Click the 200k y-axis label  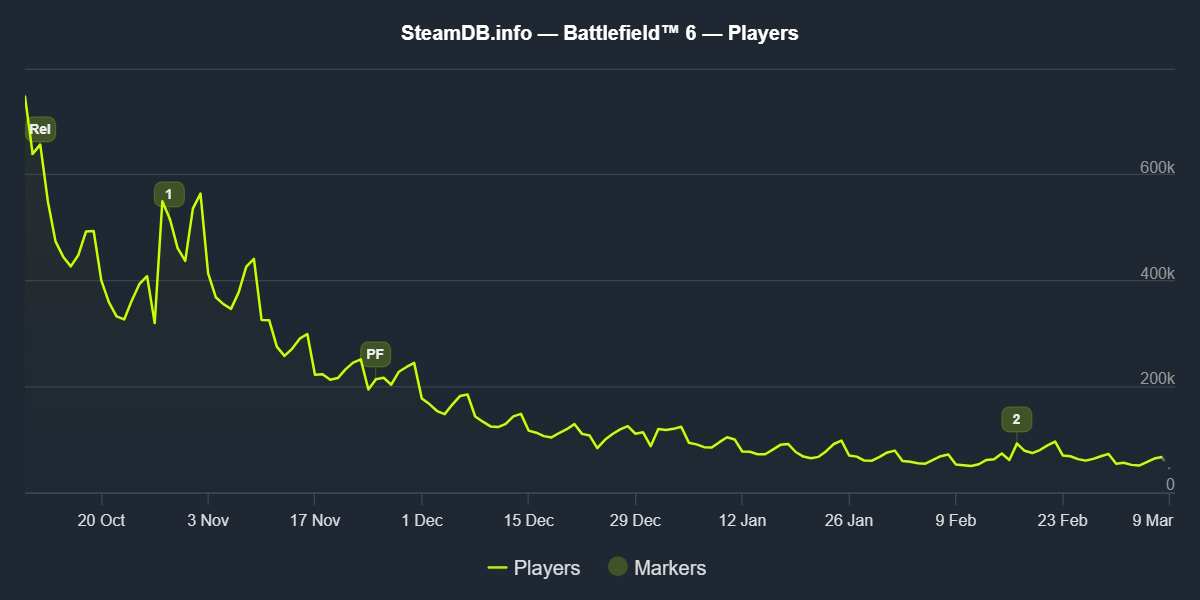click(1157, 380)
